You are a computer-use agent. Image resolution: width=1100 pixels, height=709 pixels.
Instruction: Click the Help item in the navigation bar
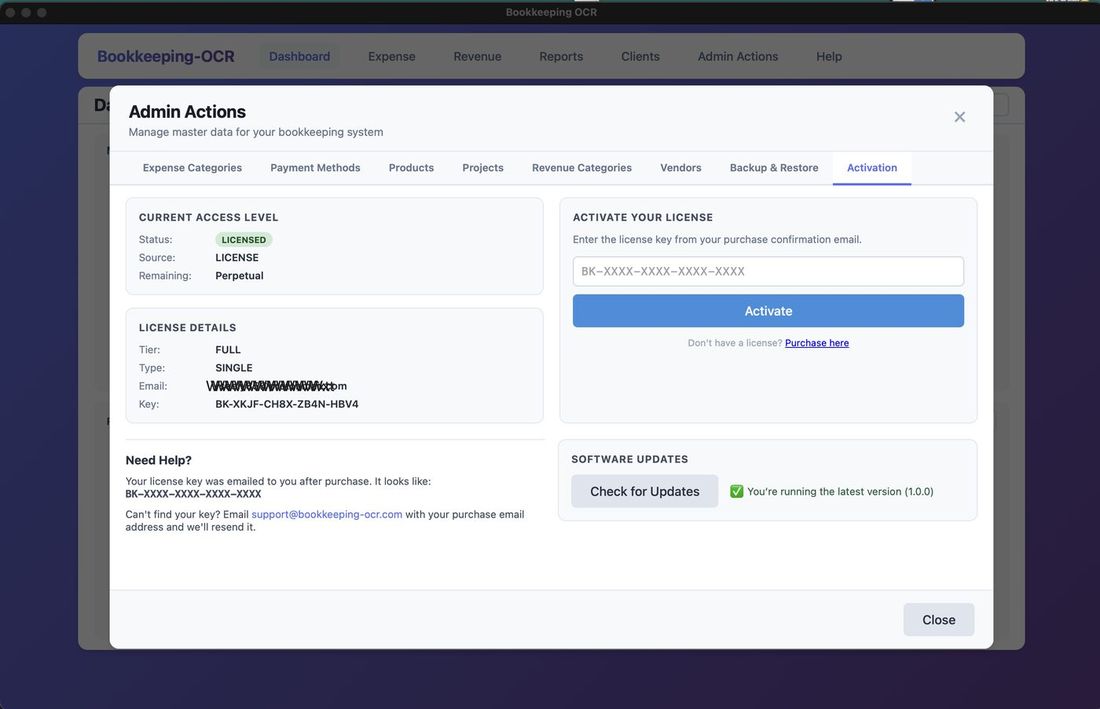[828, 56]
